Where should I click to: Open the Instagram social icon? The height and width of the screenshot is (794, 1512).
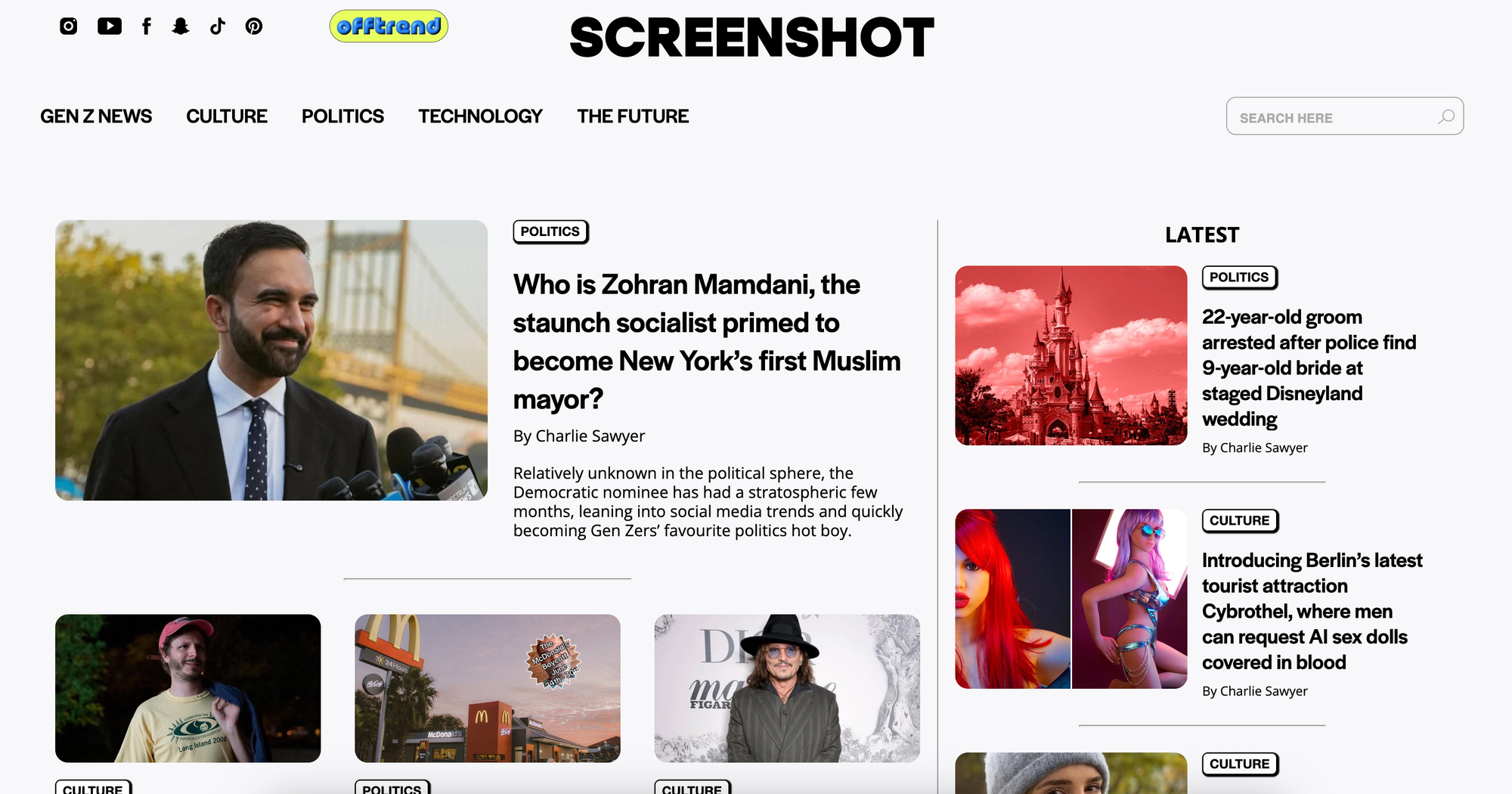(68, 26)
